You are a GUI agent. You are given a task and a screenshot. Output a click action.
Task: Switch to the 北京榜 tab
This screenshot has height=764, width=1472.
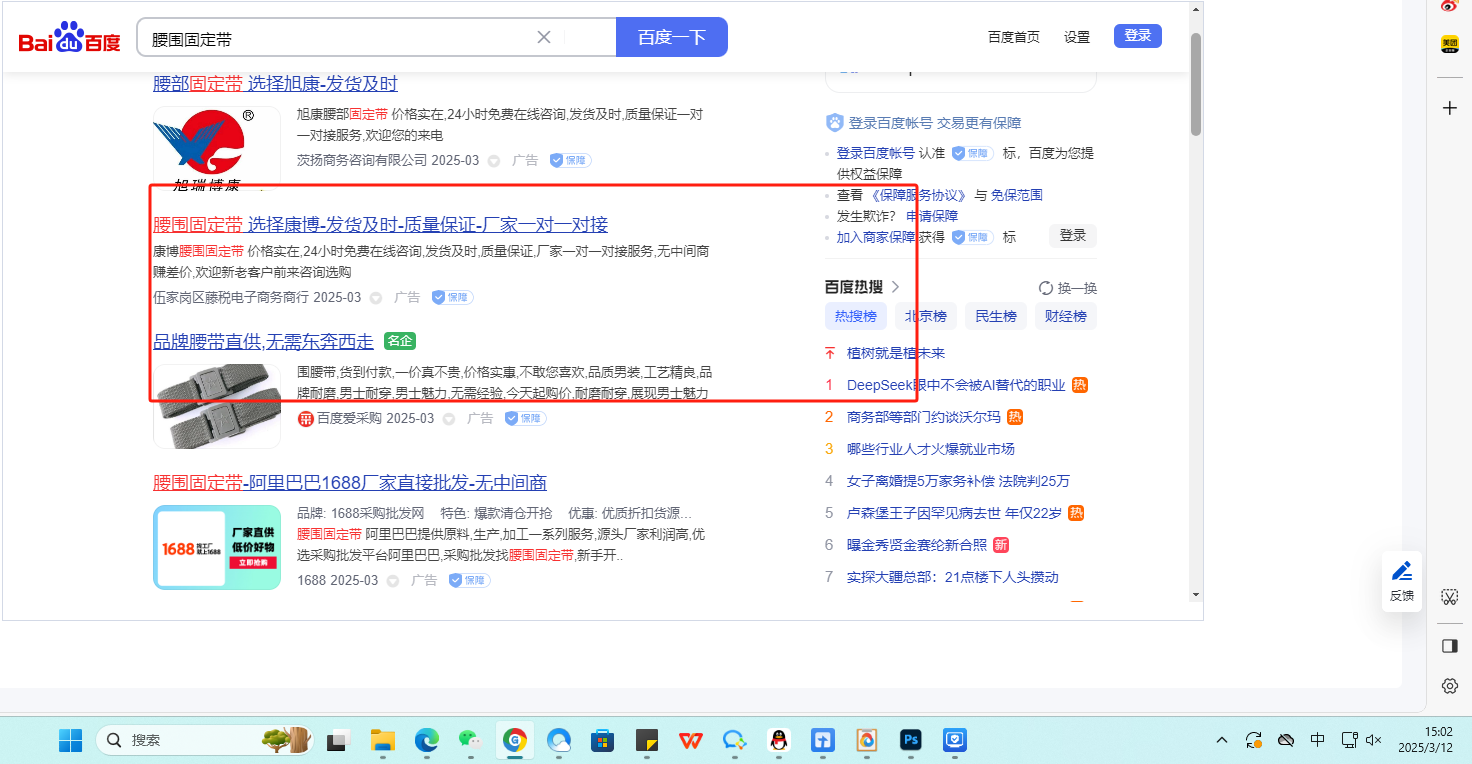coord(926,316)
